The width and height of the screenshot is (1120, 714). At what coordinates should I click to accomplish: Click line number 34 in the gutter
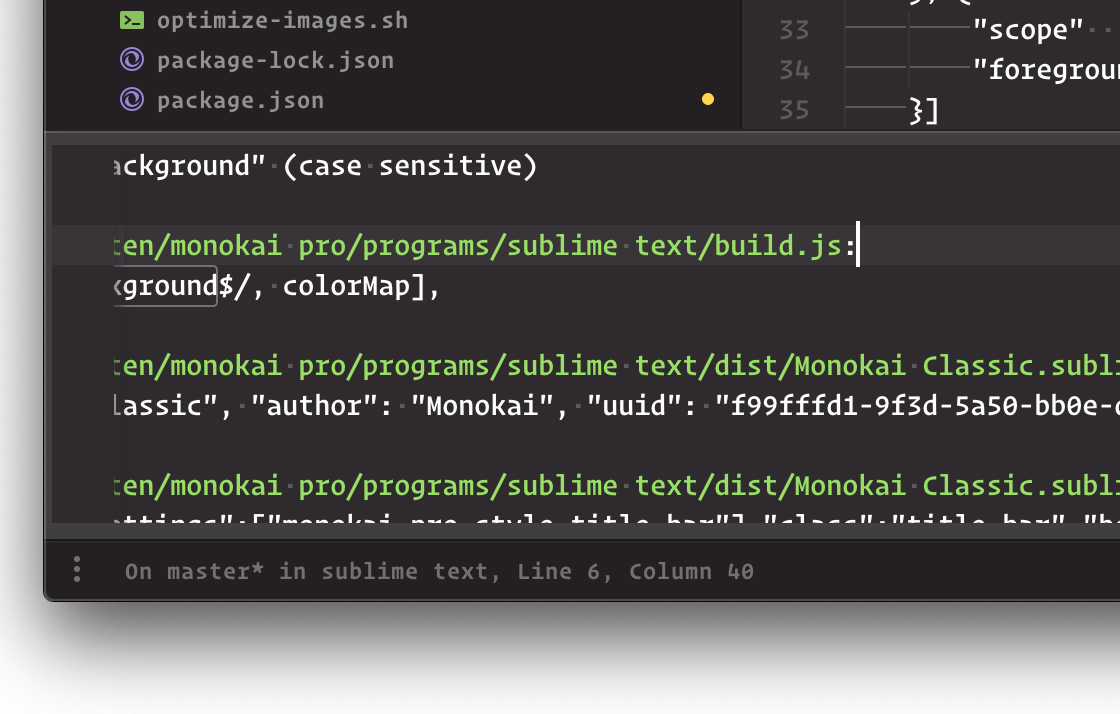pyautogui.click(x=793, y=70)
